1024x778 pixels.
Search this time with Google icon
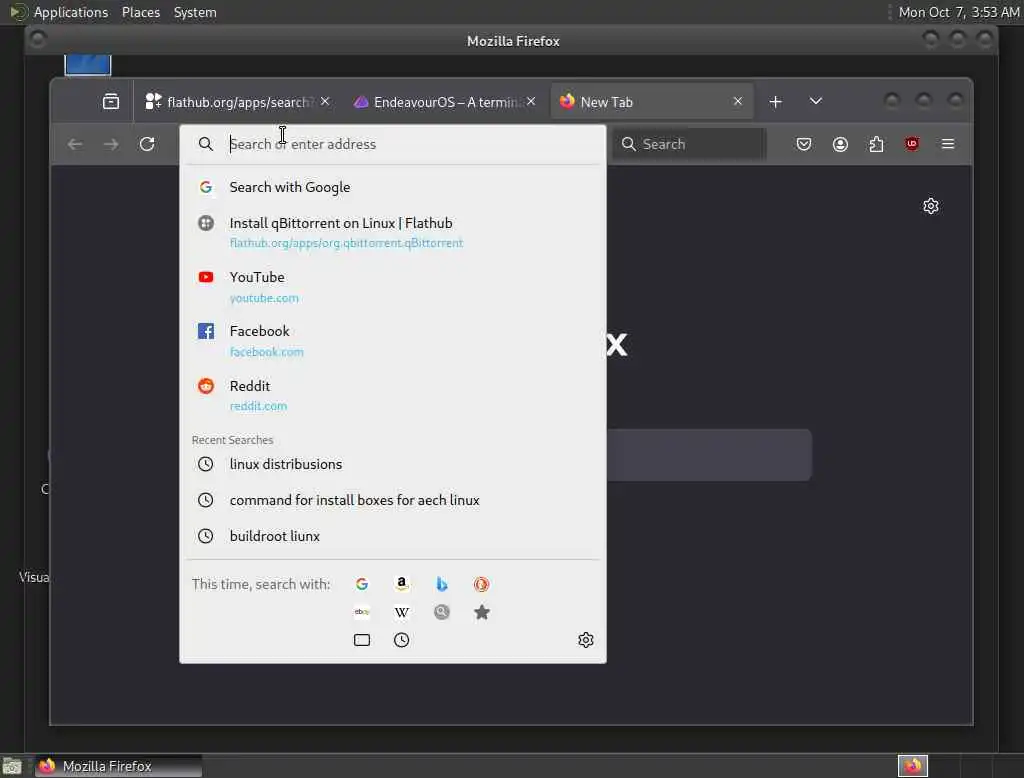point(362,584)
